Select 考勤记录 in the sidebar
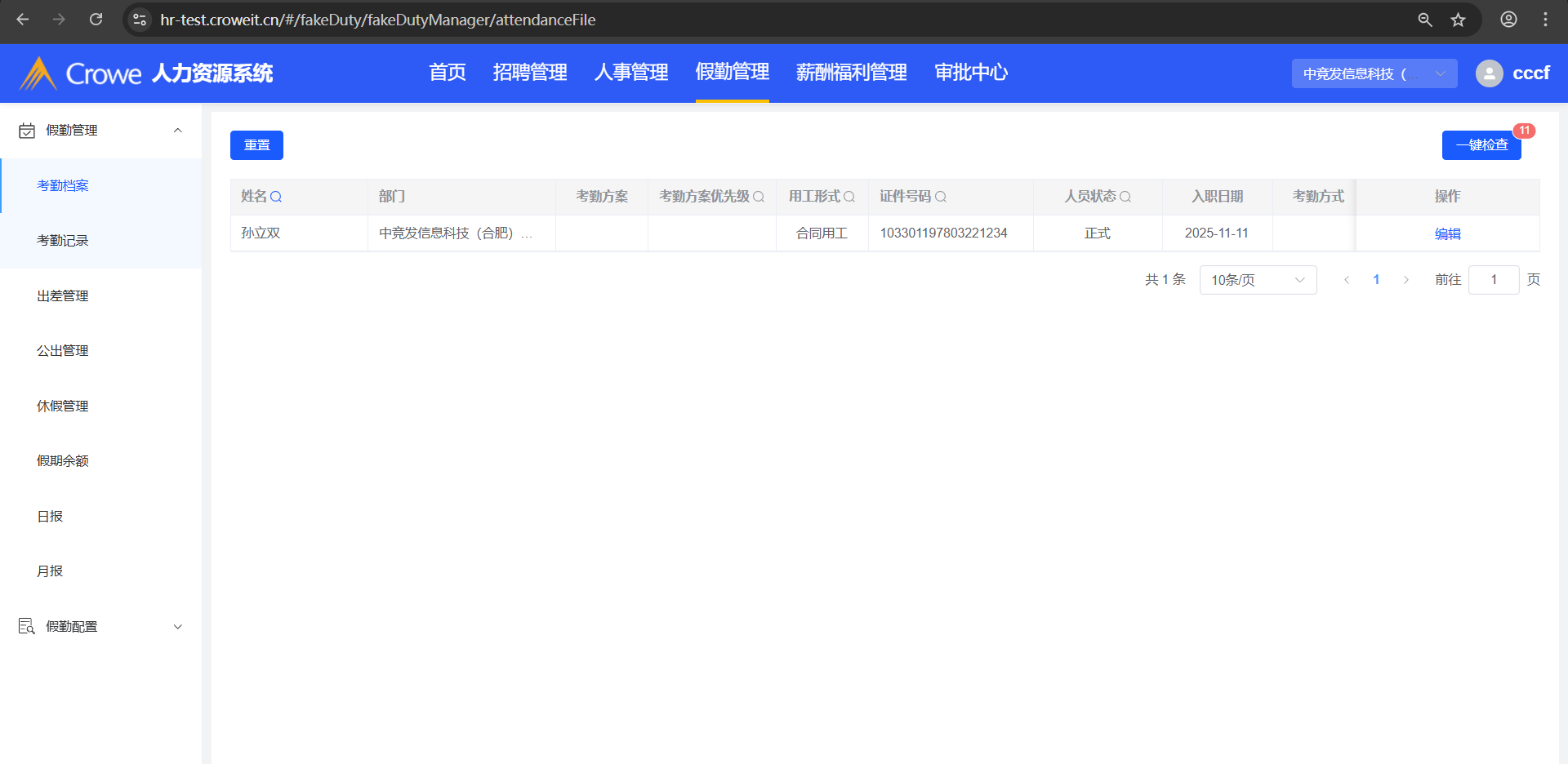 click(63, 241)
